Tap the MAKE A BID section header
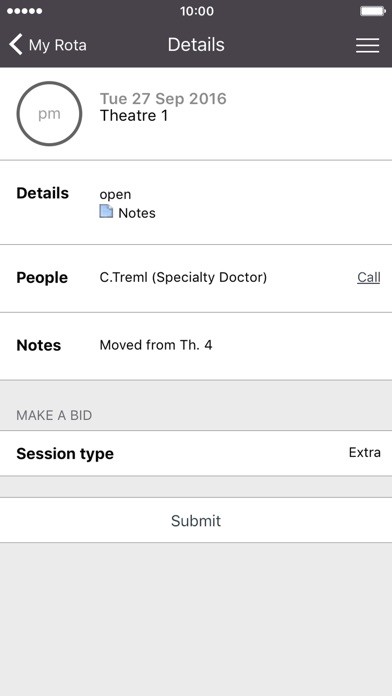Viewport: 392px width, 696px height. pyautogui.click(x=54, y=415)
